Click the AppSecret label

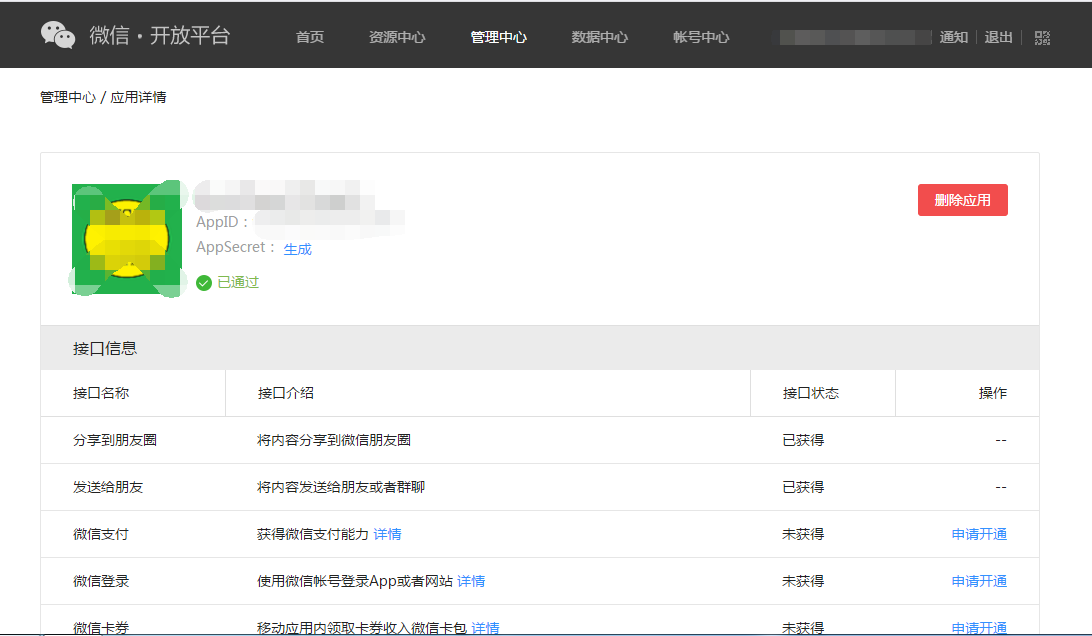pyautogui.click(x=235, y=247)
